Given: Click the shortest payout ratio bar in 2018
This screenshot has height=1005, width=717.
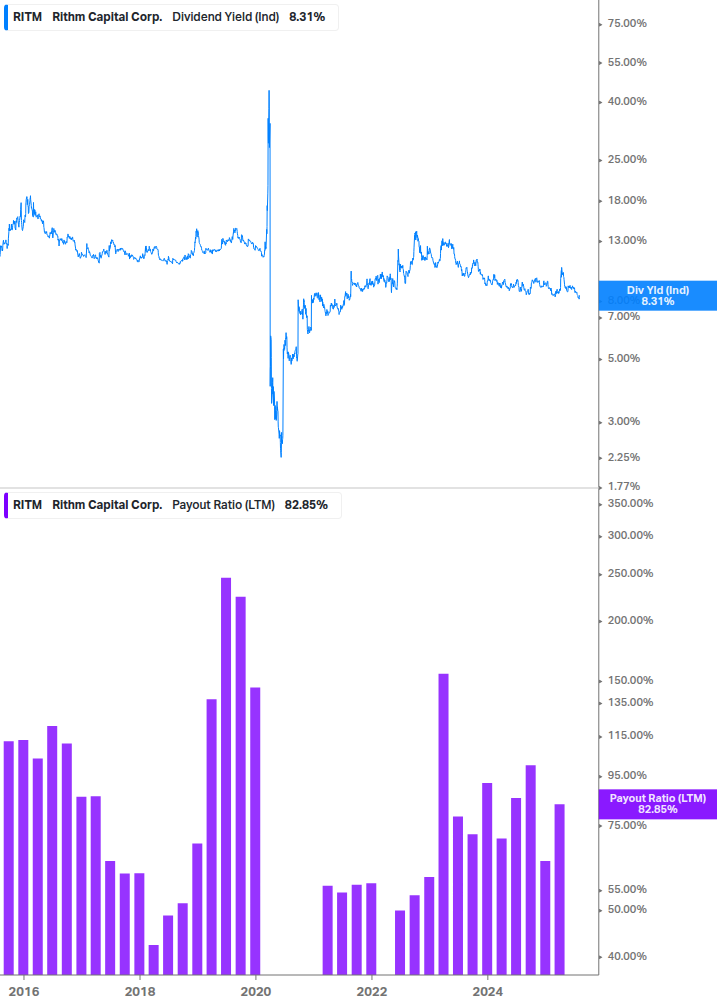Looking at the screenshot, I should (154, 959).
